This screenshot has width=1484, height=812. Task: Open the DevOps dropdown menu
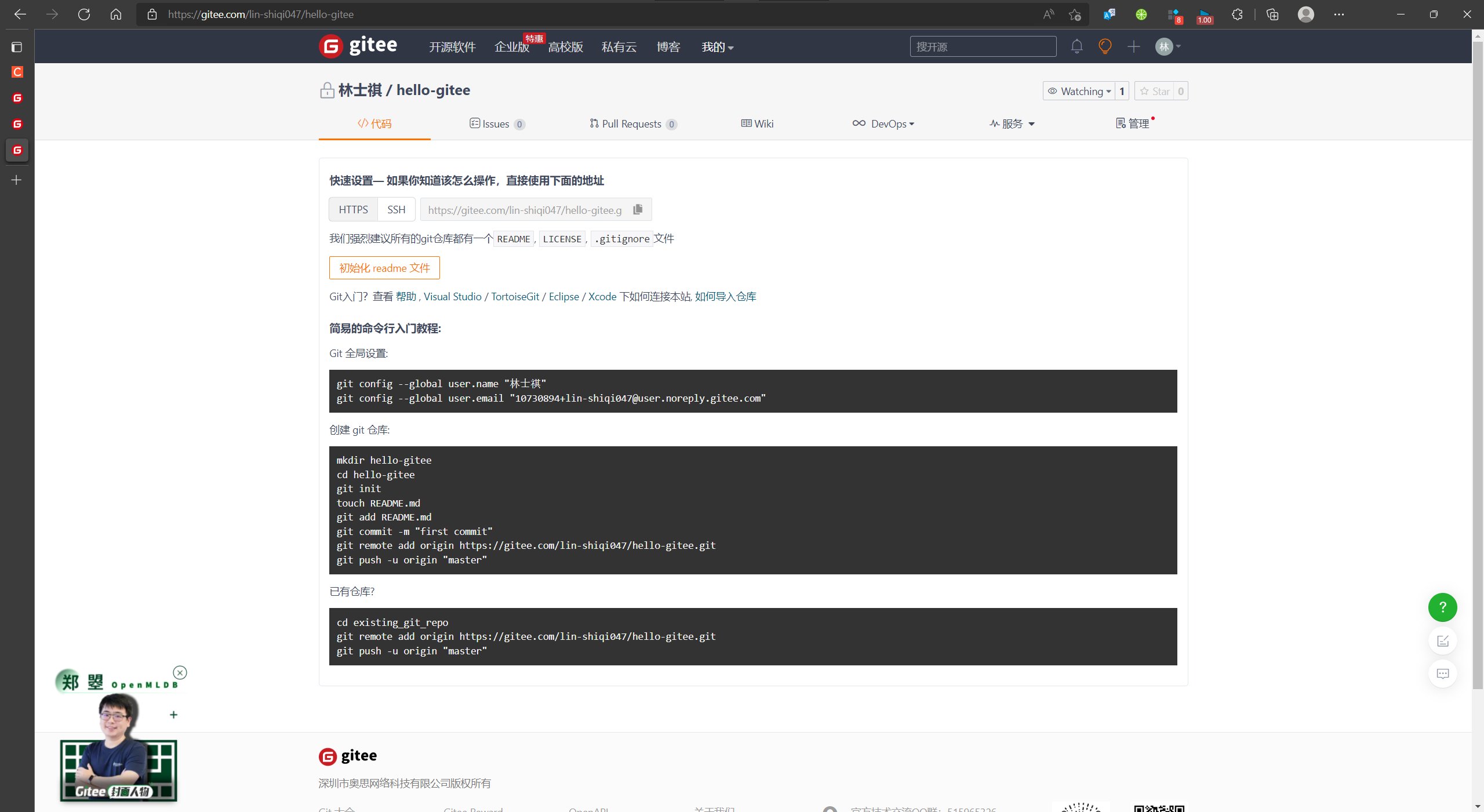click(883, 123)
